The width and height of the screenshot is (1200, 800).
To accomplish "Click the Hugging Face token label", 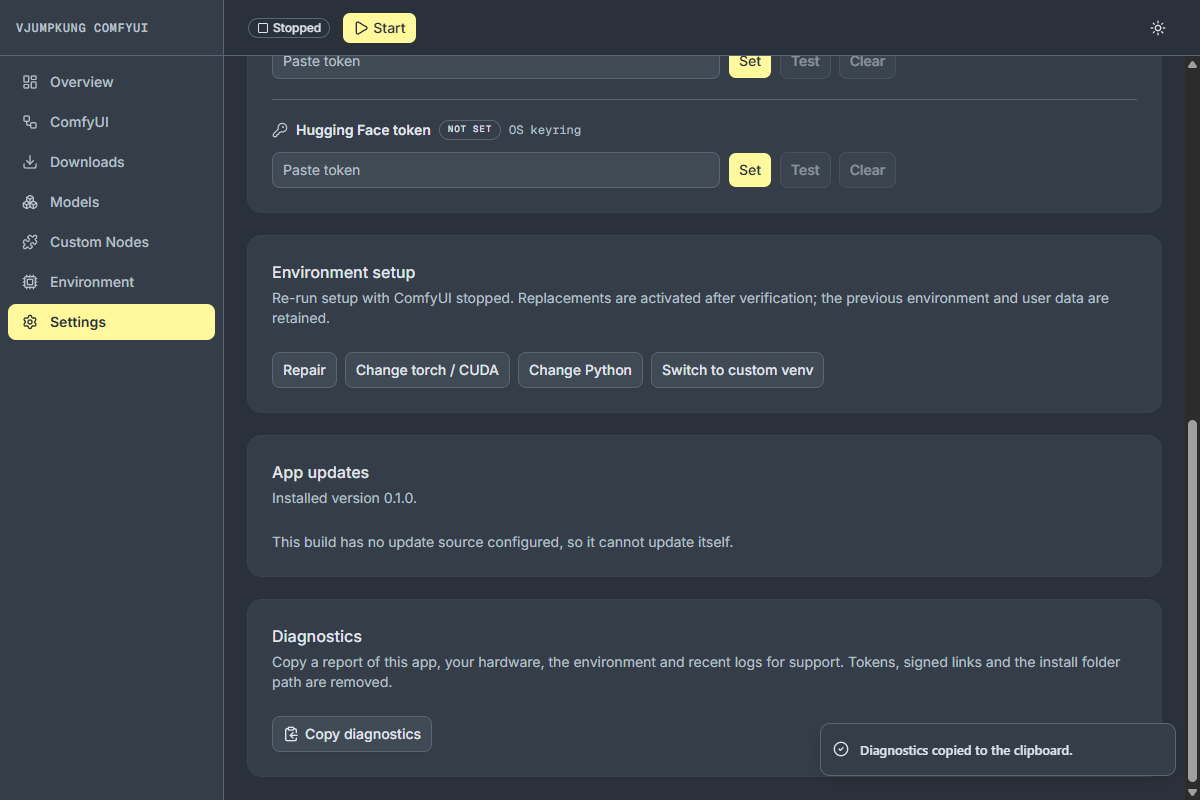I will tap(363, 130).
